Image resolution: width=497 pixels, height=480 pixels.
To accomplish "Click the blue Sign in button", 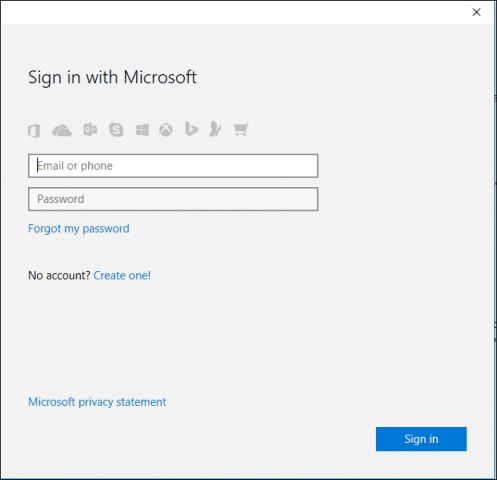I will click(421, 439).
